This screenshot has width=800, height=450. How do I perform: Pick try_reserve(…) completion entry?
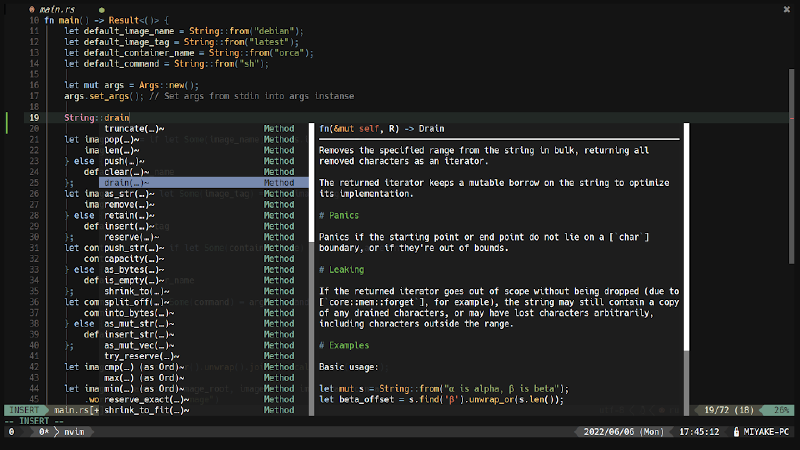click(x=204, y=356)
